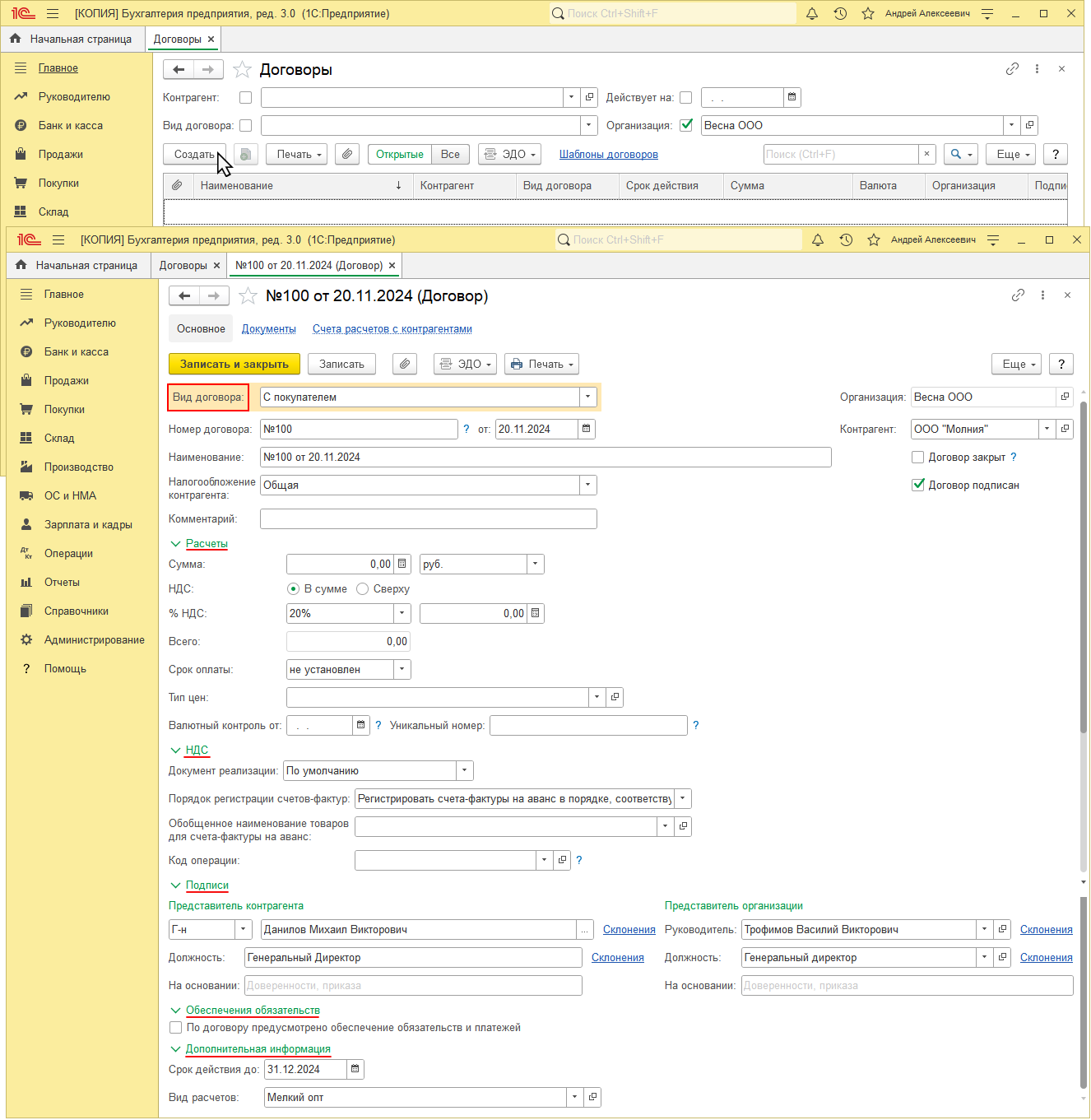Enable обеспечение обязательств и платежей checkbox
The height and width of the screenshot is (1120, 1091).
pos(175,1027)
